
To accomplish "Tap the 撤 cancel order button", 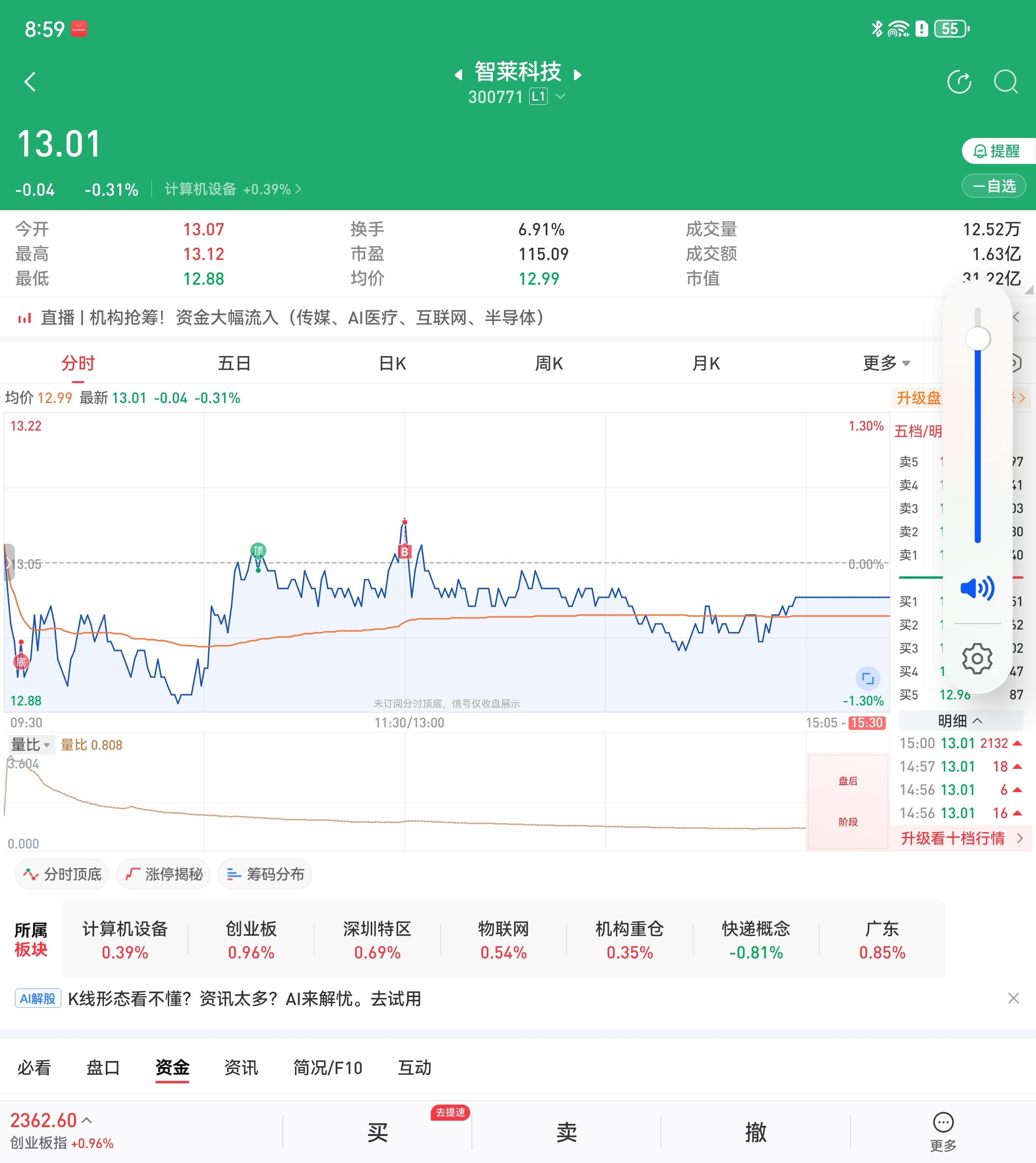I will point(756,1132).
